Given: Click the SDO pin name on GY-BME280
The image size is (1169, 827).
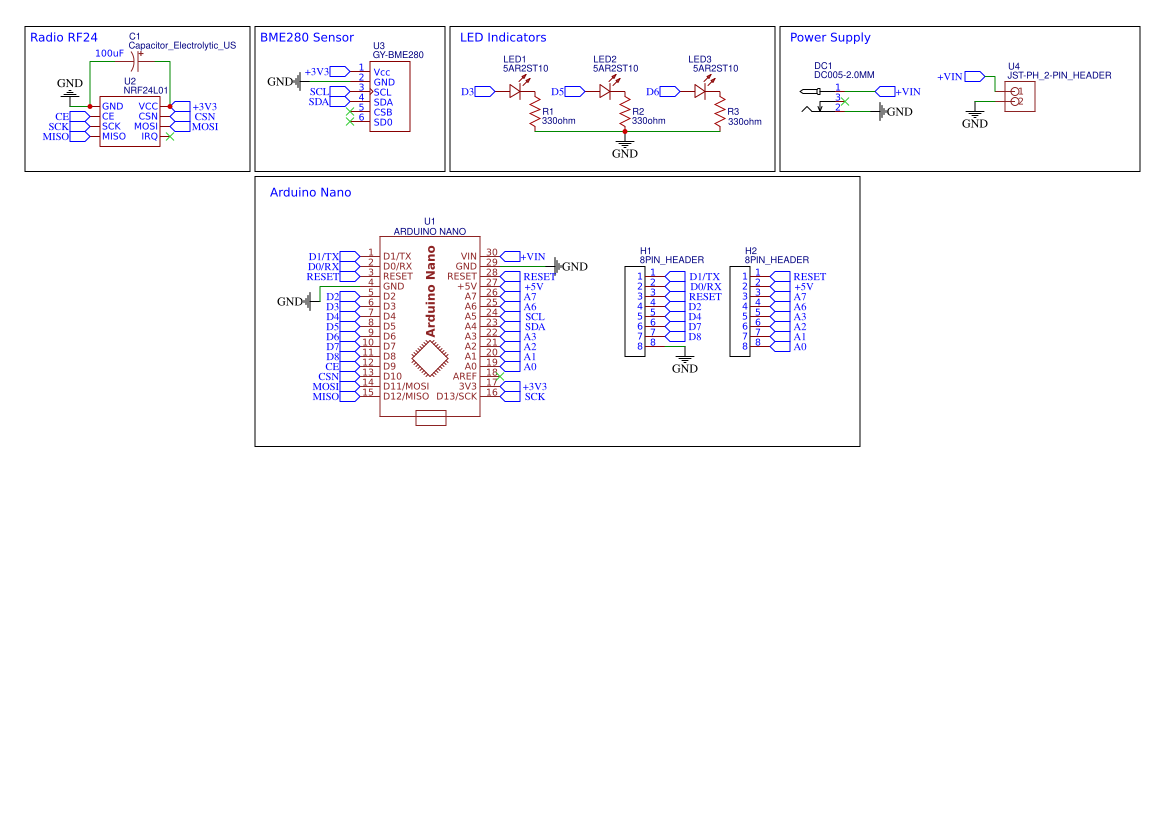Looking at the screenshot, I should click(x=383, y=122).
